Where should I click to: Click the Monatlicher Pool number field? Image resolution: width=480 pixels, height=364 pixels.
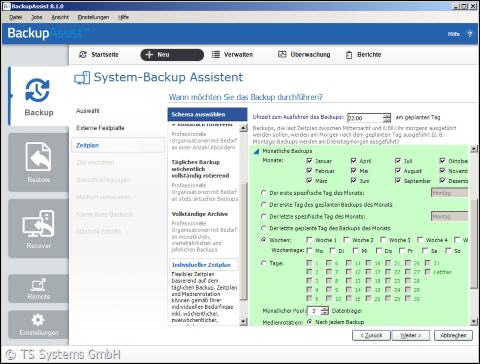(314, 311)
